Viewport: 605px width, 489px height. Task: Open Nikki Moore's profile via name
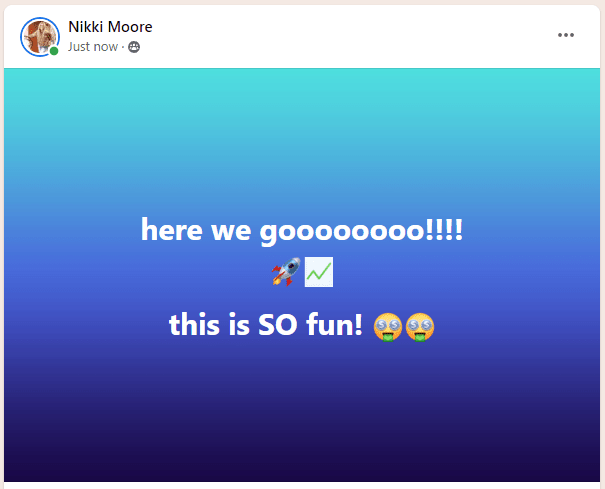(x=110, y=27)
